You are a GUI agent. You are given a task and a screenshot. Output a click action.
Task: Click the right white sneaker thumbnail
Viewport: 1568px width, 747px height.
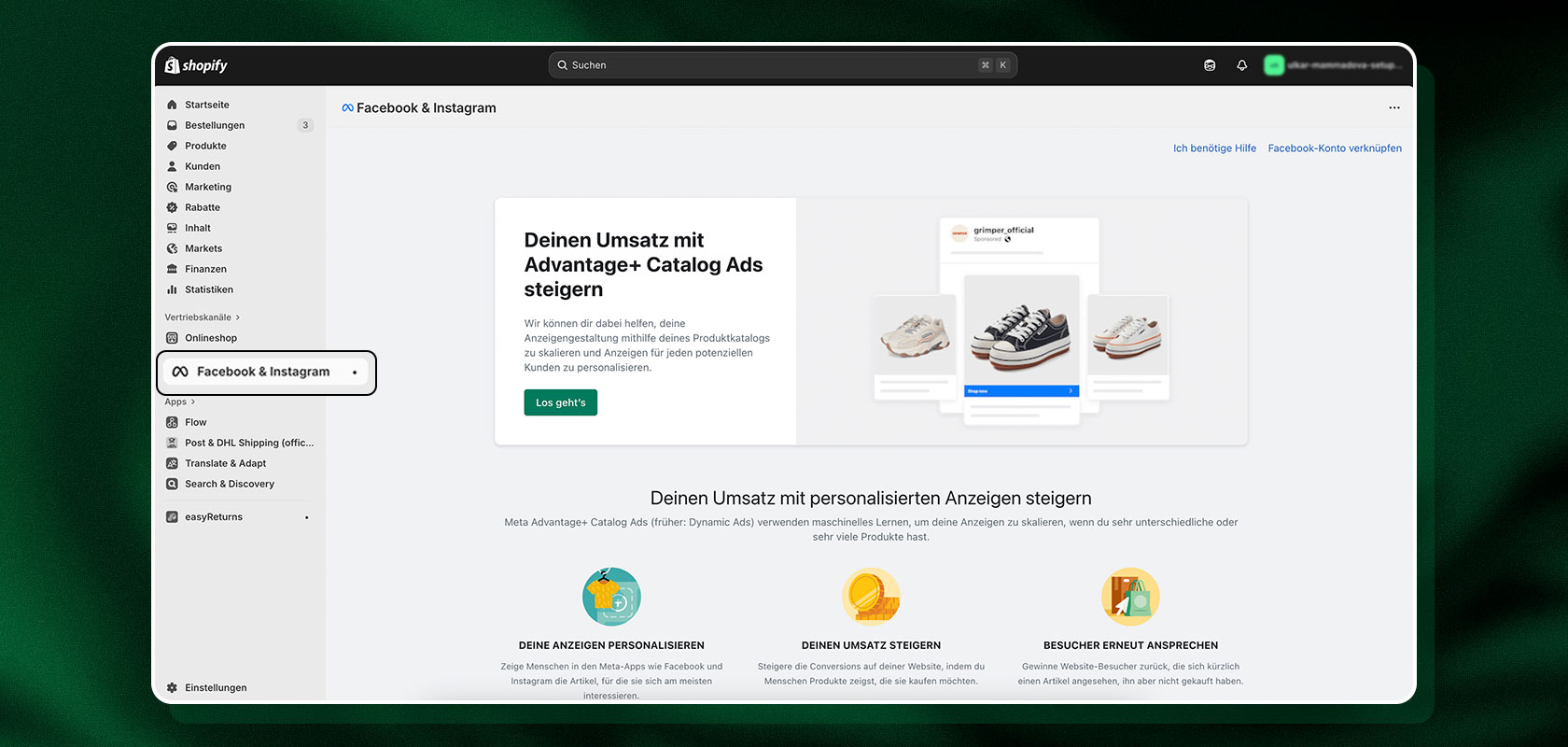[1128, 335]
